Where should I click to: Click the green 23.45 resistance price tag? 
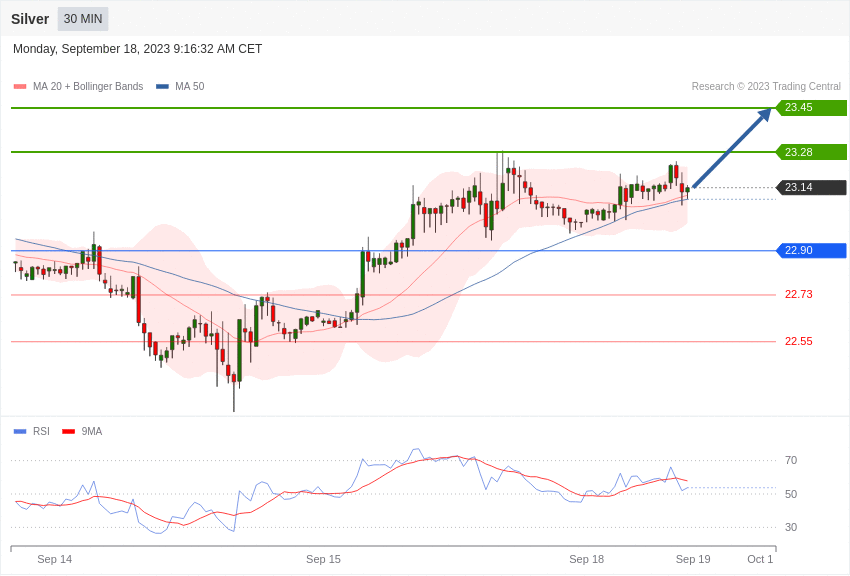point(812,108)
